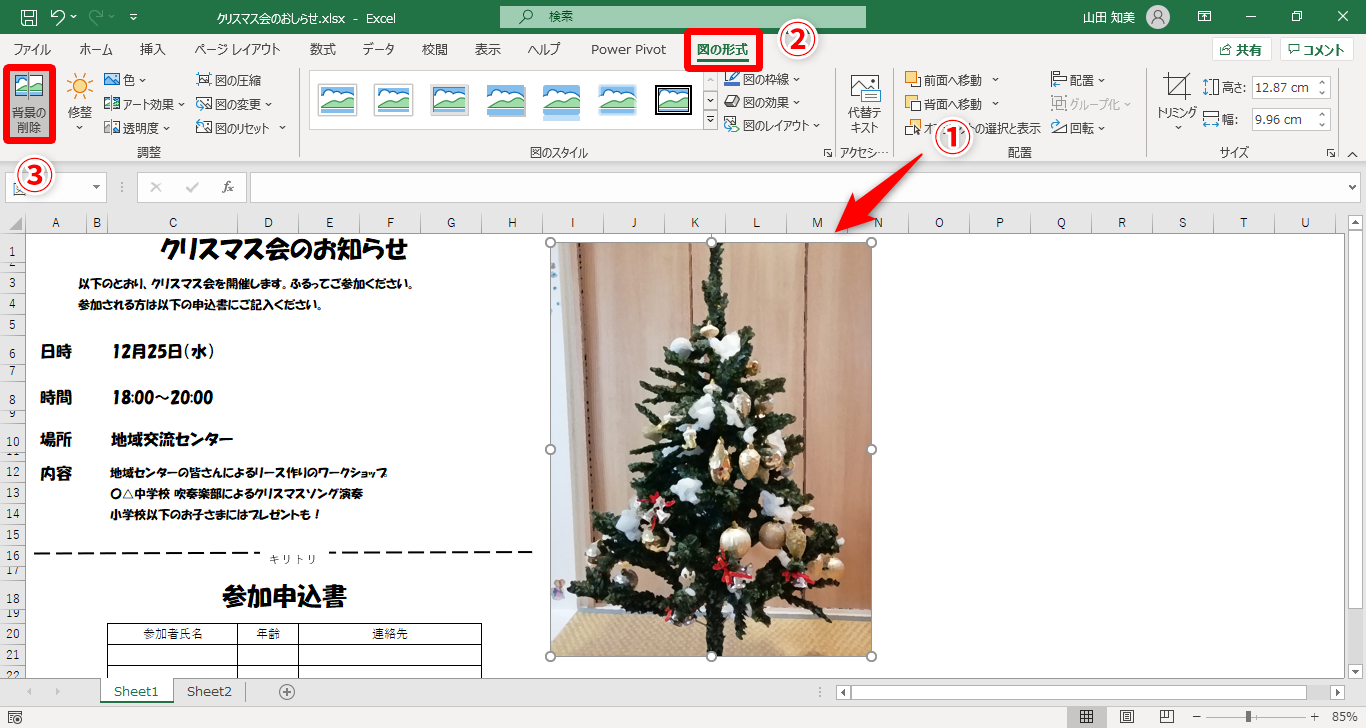Open the 数式 tab
Image resolution: width=1366 pixels, height=728 pixels.
tap(323, 49)
